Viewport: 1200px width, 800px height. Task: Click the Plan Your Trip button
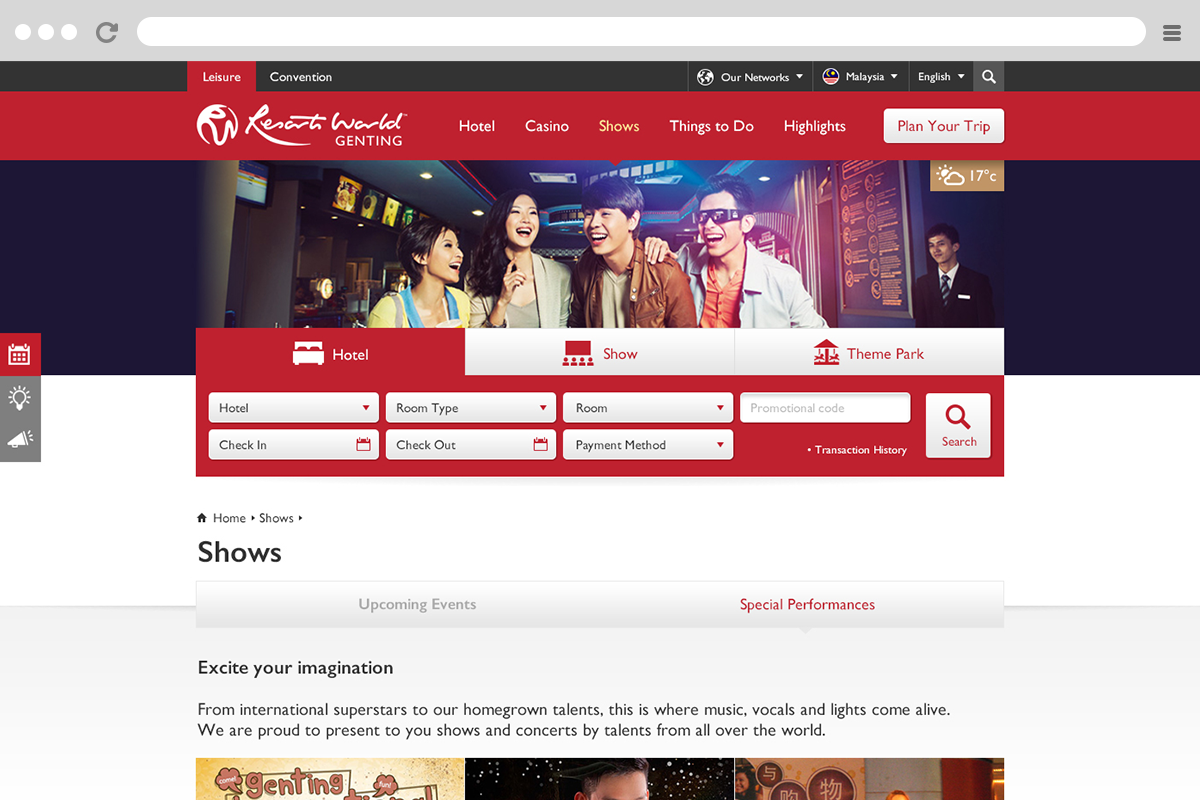click(943, 126)
